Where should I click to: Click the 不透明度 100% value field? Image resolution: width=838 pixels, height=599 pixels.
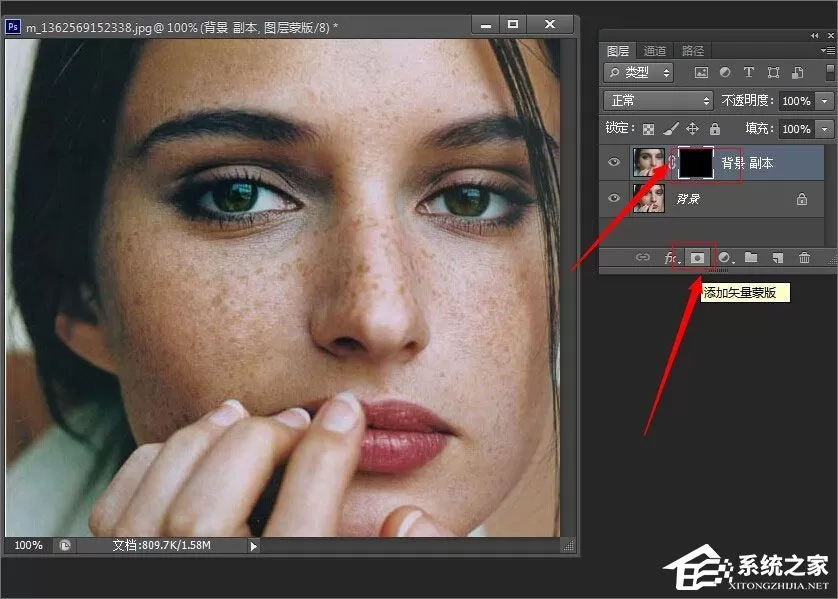tap(797, 100)
